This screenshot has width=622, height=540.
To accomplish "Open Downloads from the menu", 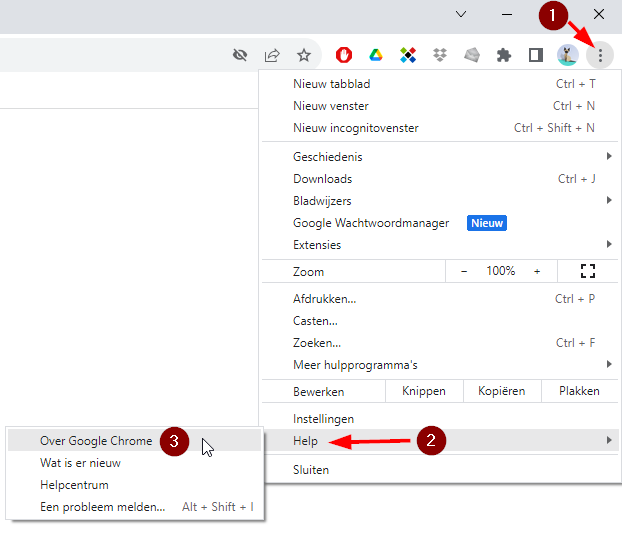I will tap(440, 179).
